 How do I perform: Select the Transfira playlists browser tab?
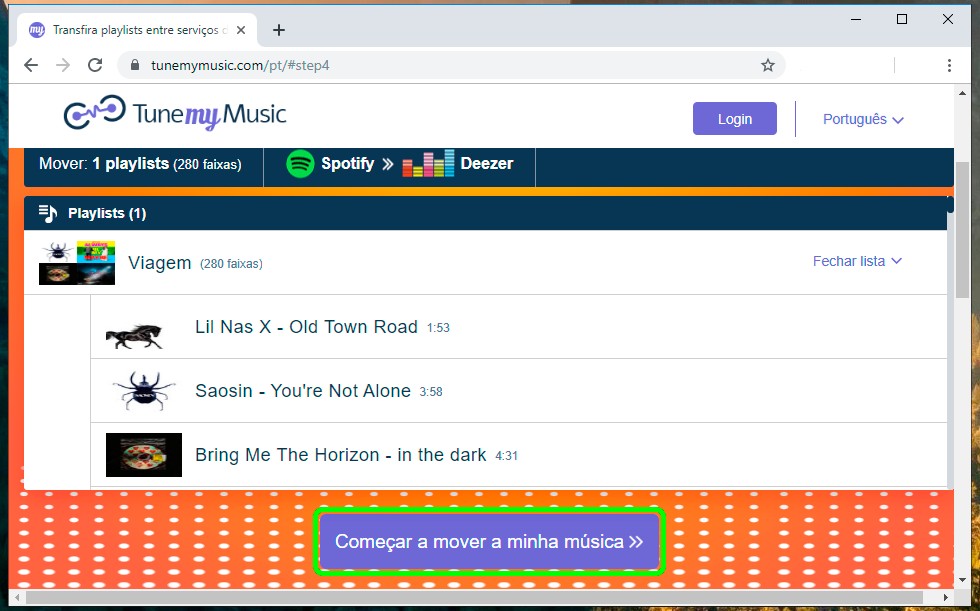(x=135, y=30)
